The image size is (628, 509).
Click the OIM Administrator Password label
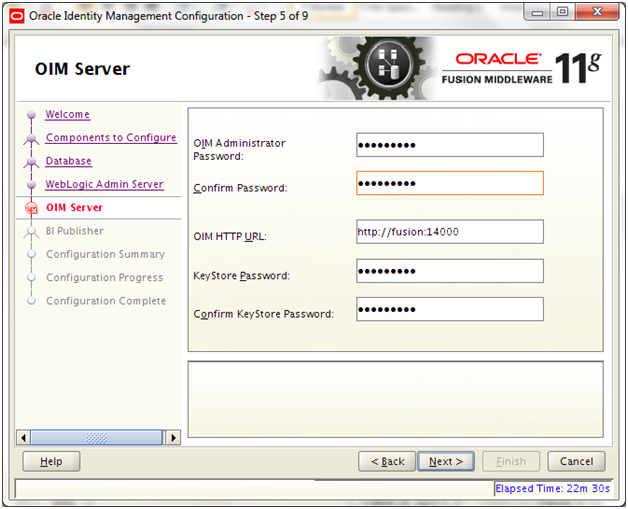pos(240,150)
